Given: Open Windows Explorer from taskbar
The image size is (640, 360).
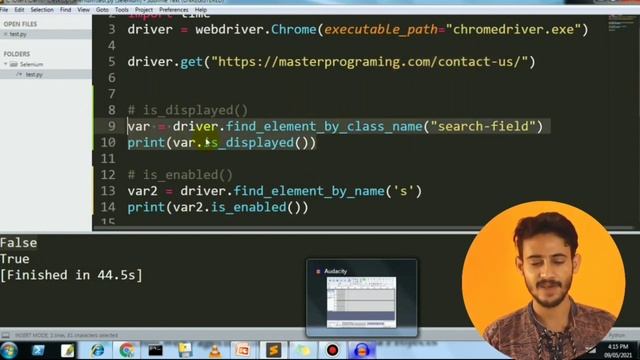Looking at the screenshot, I should (x=185, y=350).
